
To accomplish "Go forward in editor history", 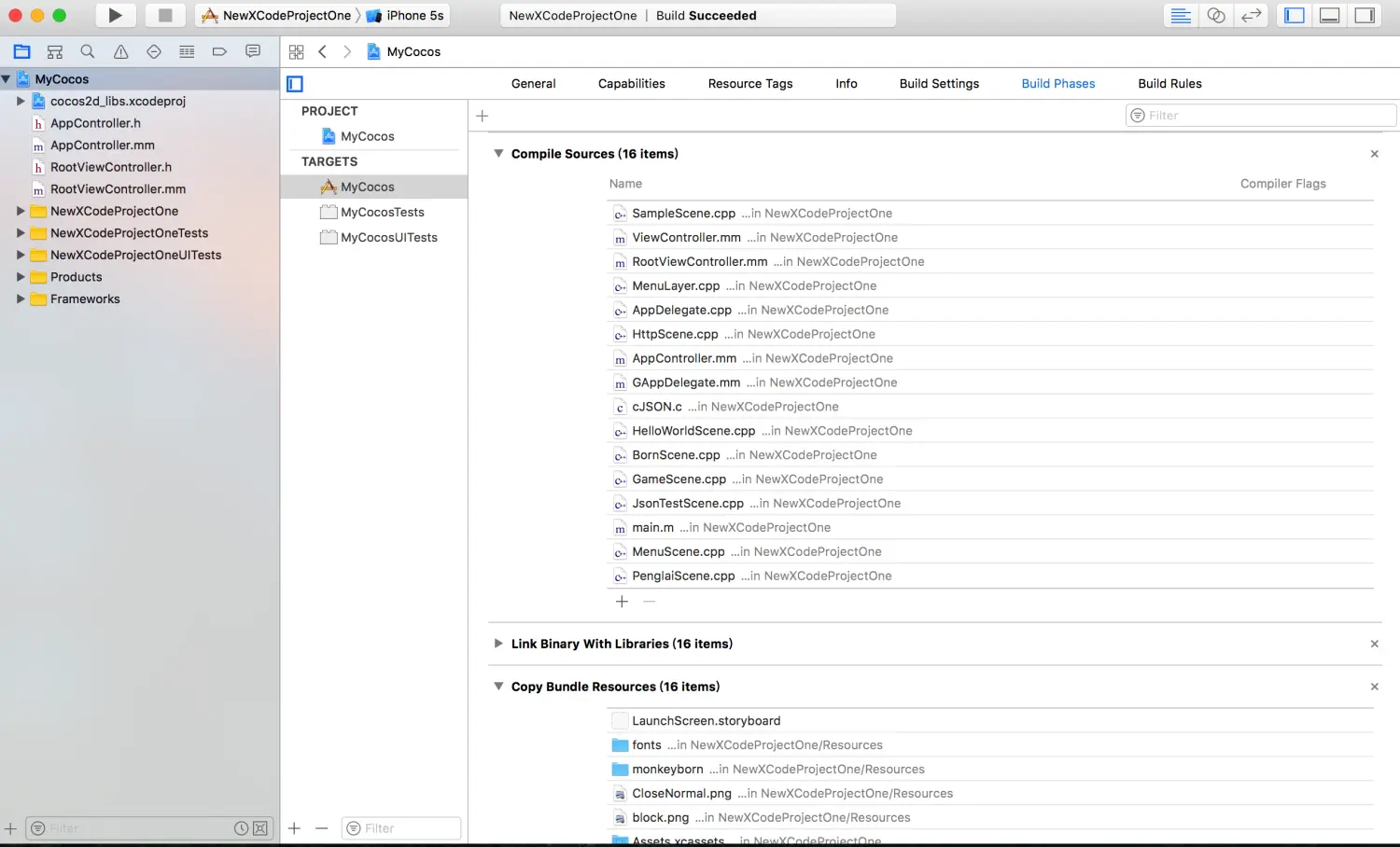I will pyautogui.click(x=347, y=52).
